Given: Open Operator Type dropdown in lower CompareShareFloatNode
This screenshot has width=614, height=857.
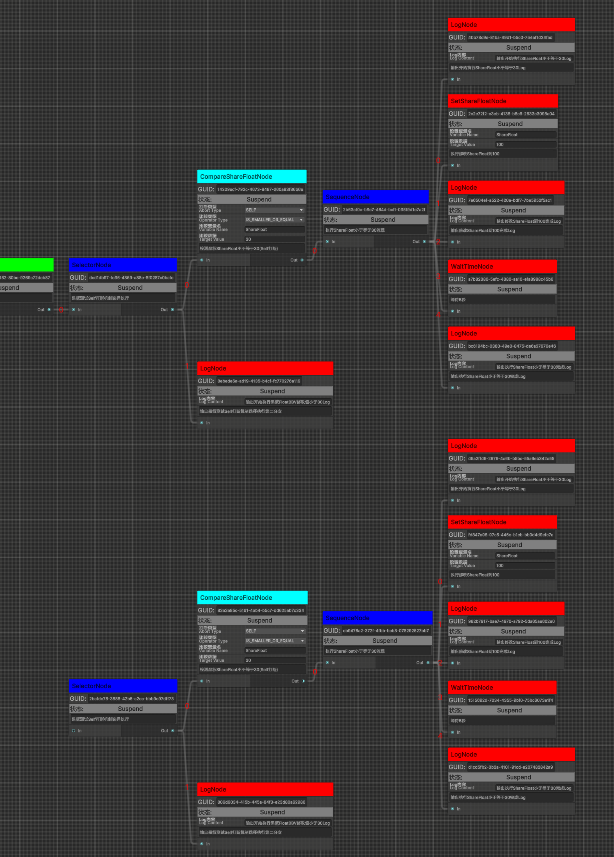Looking at the screenshot, I should pos(274,641).
